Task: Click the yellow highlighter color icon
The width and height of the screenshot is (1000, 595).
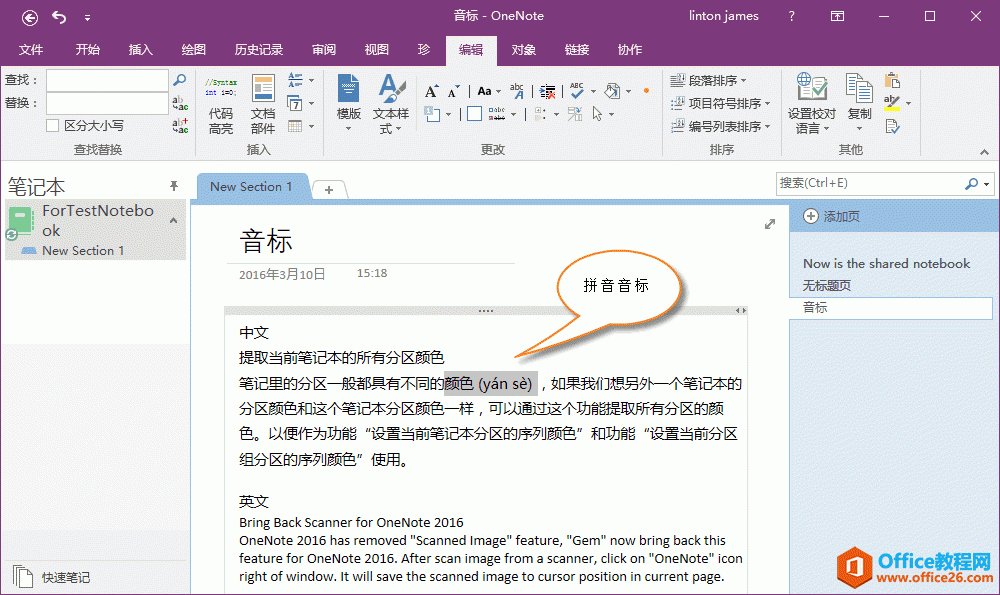Action: (893, 103)
